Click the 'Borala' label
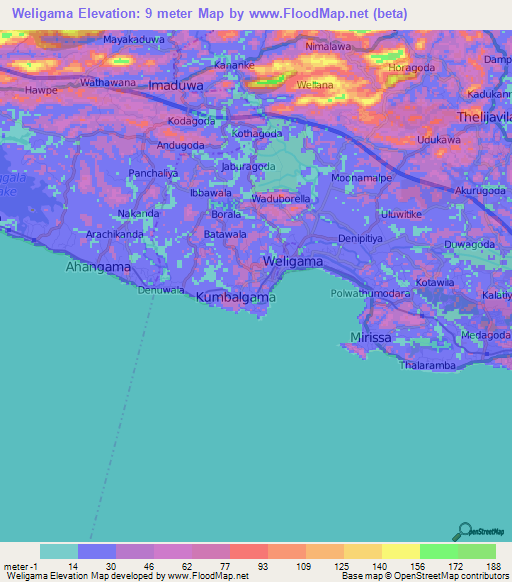Viewport: 512px width, 582px height. (226, 214)
